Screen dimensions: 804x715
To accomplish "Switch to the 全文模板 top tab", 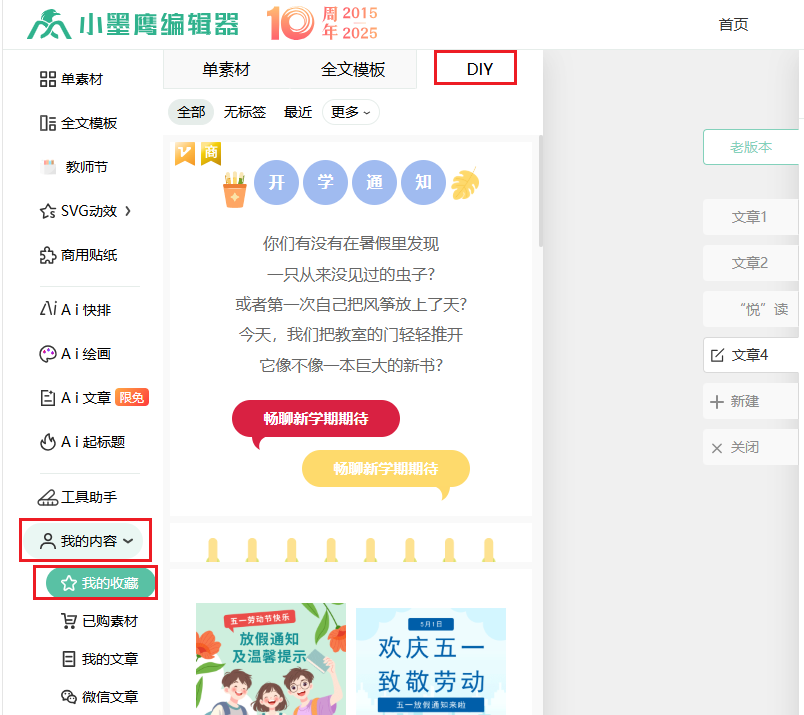I will (x=353, y=69).
